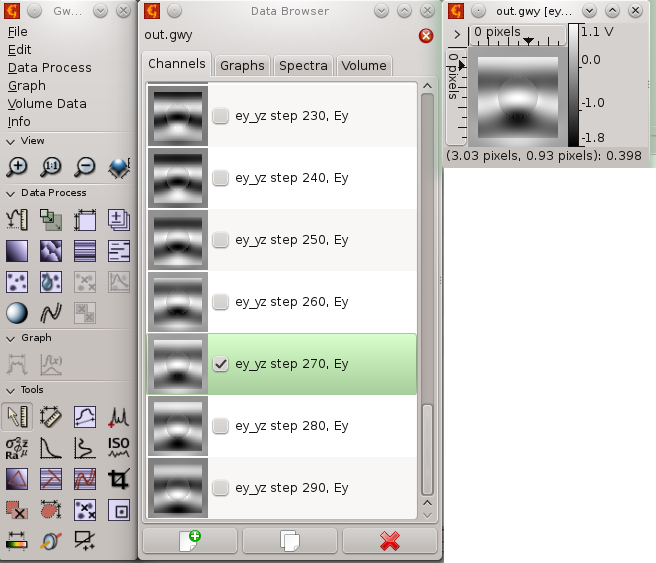
Task: Collapse the View section in toolbox
Action: (11, 141)
